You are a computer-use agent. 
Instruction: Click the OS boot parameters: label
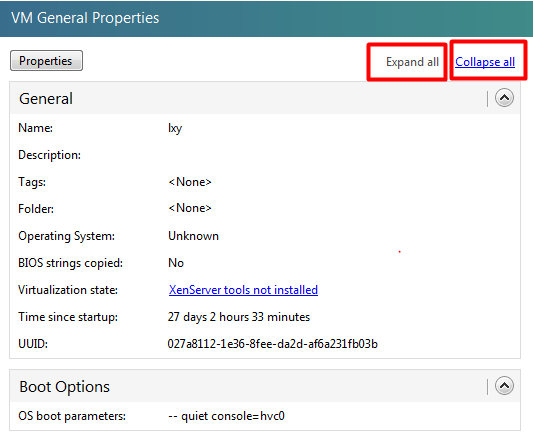pos(72,416)
